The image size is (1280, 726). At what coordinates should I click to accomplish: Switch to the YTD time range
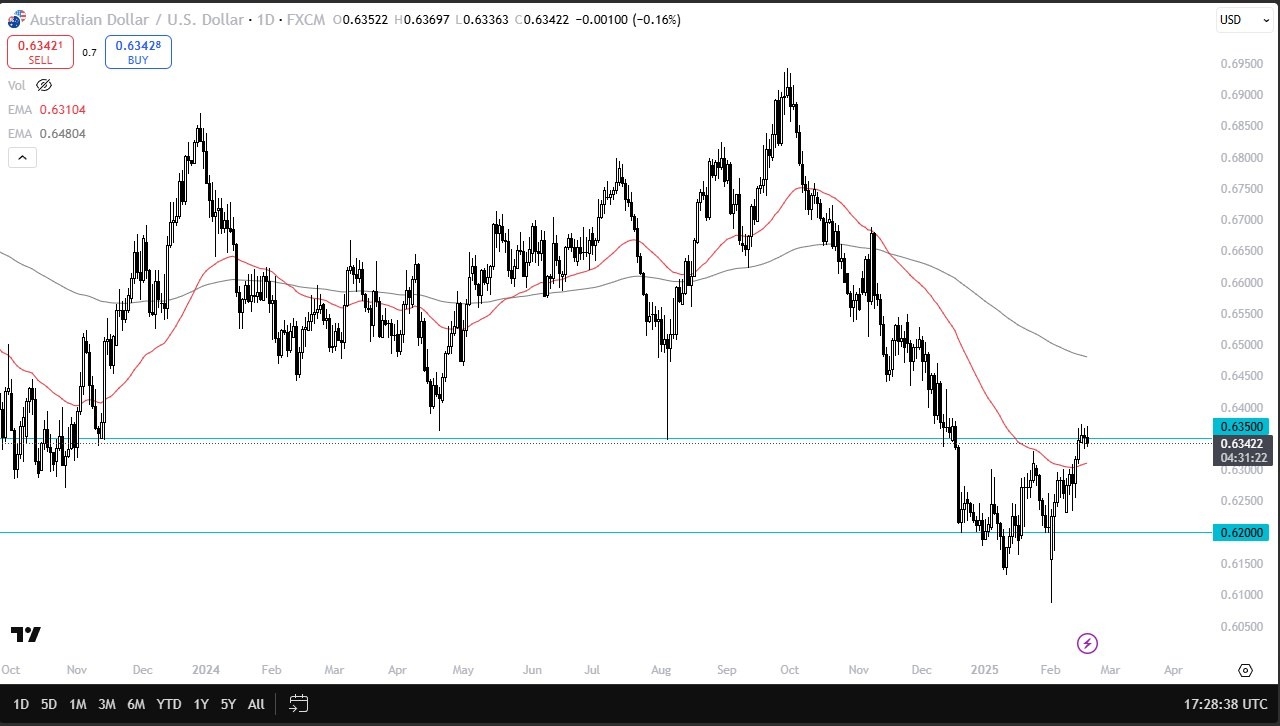pos(169,704)
